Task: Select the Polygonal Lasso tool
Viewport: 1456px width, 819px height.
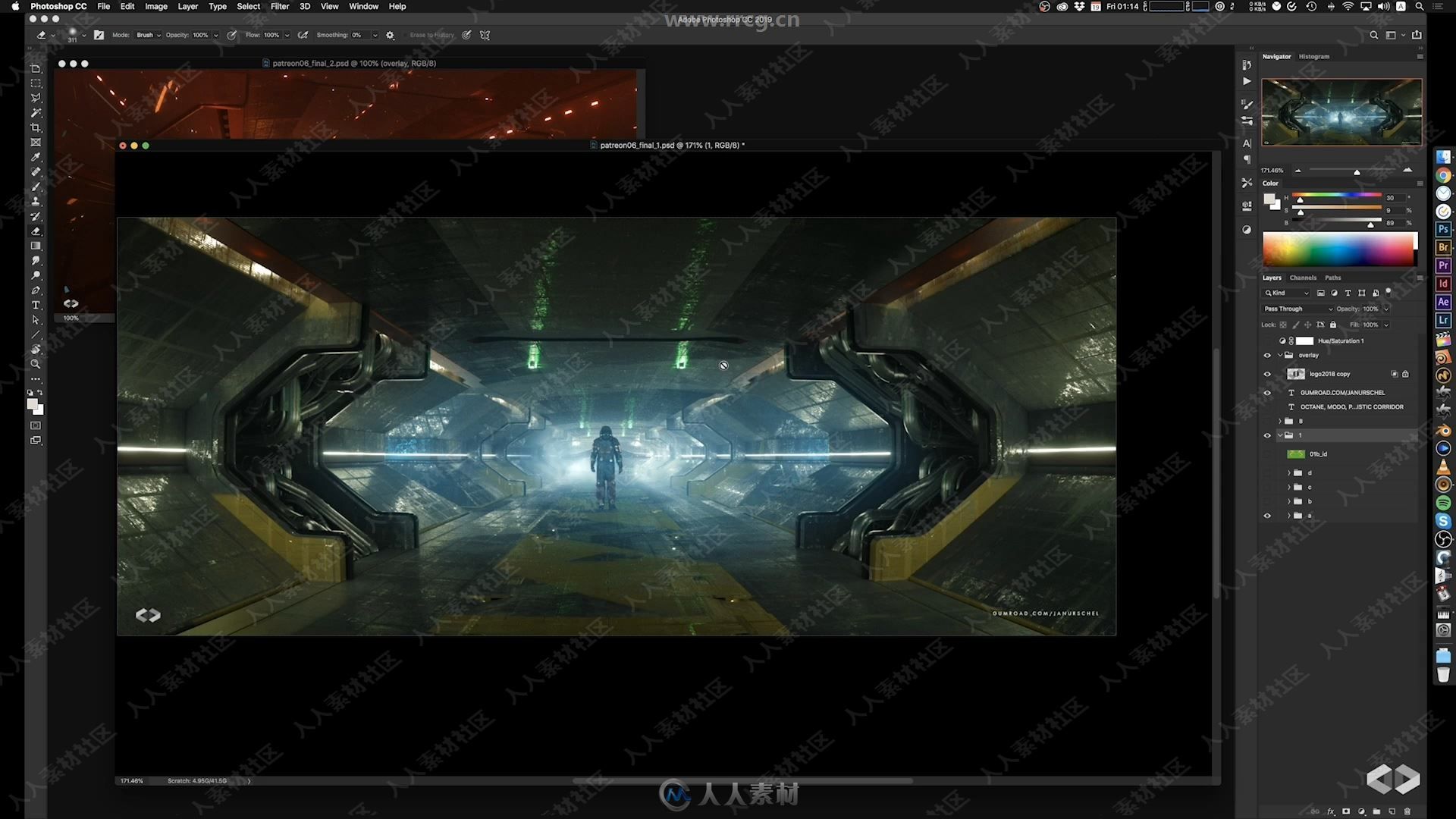Action: [x=36, y=98]
